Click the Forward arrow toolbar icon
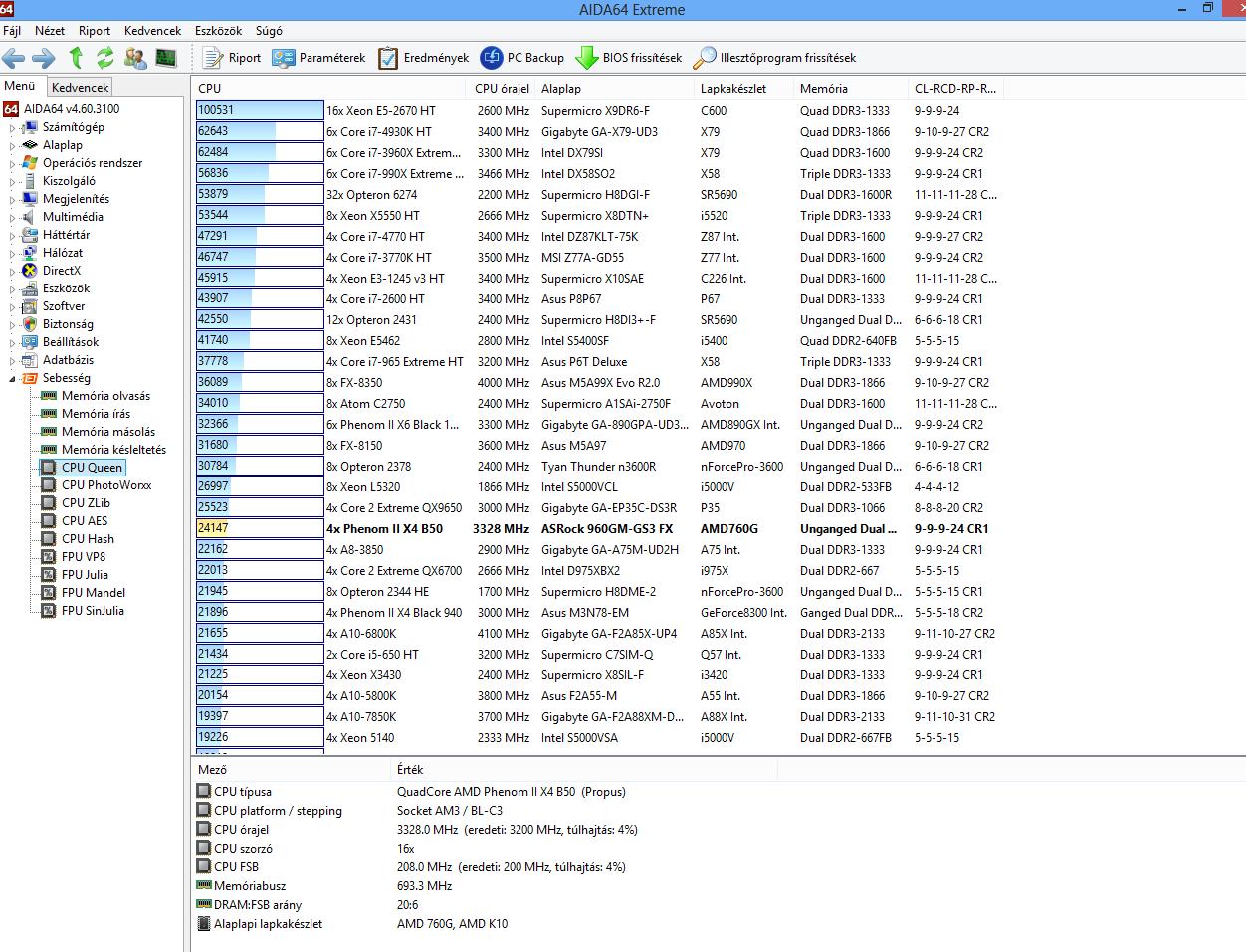1246x952 pixels. point(43,58)
